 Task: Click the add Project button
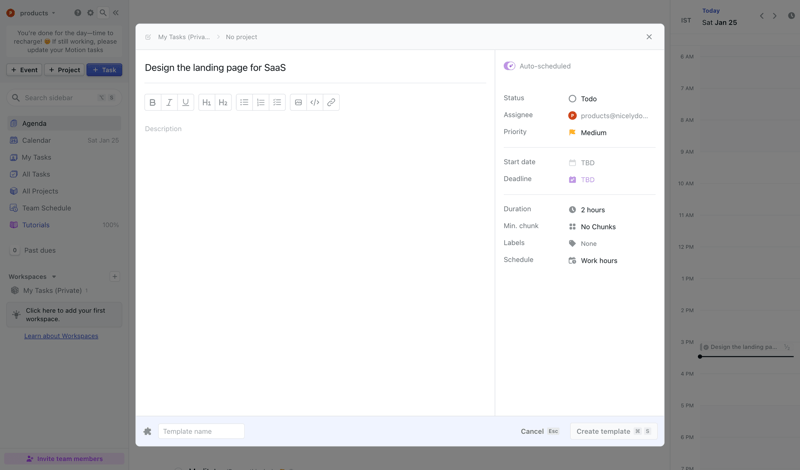click(x=64, y=70)
